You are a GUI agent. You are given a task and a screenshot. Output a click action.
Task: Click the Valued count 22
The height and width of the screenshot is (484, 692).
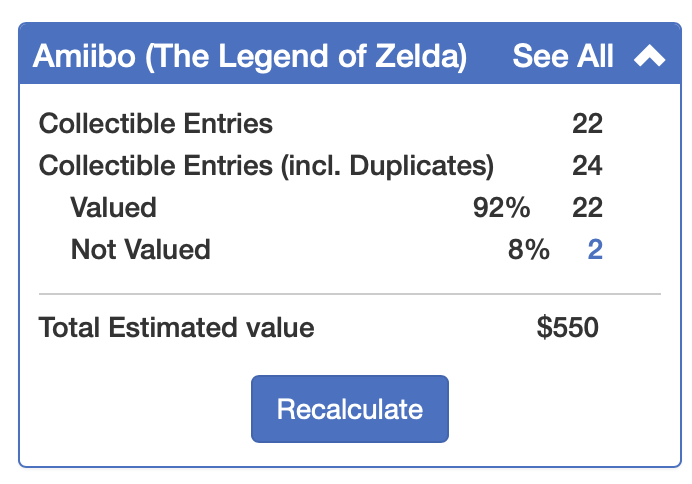click(587, 207)
